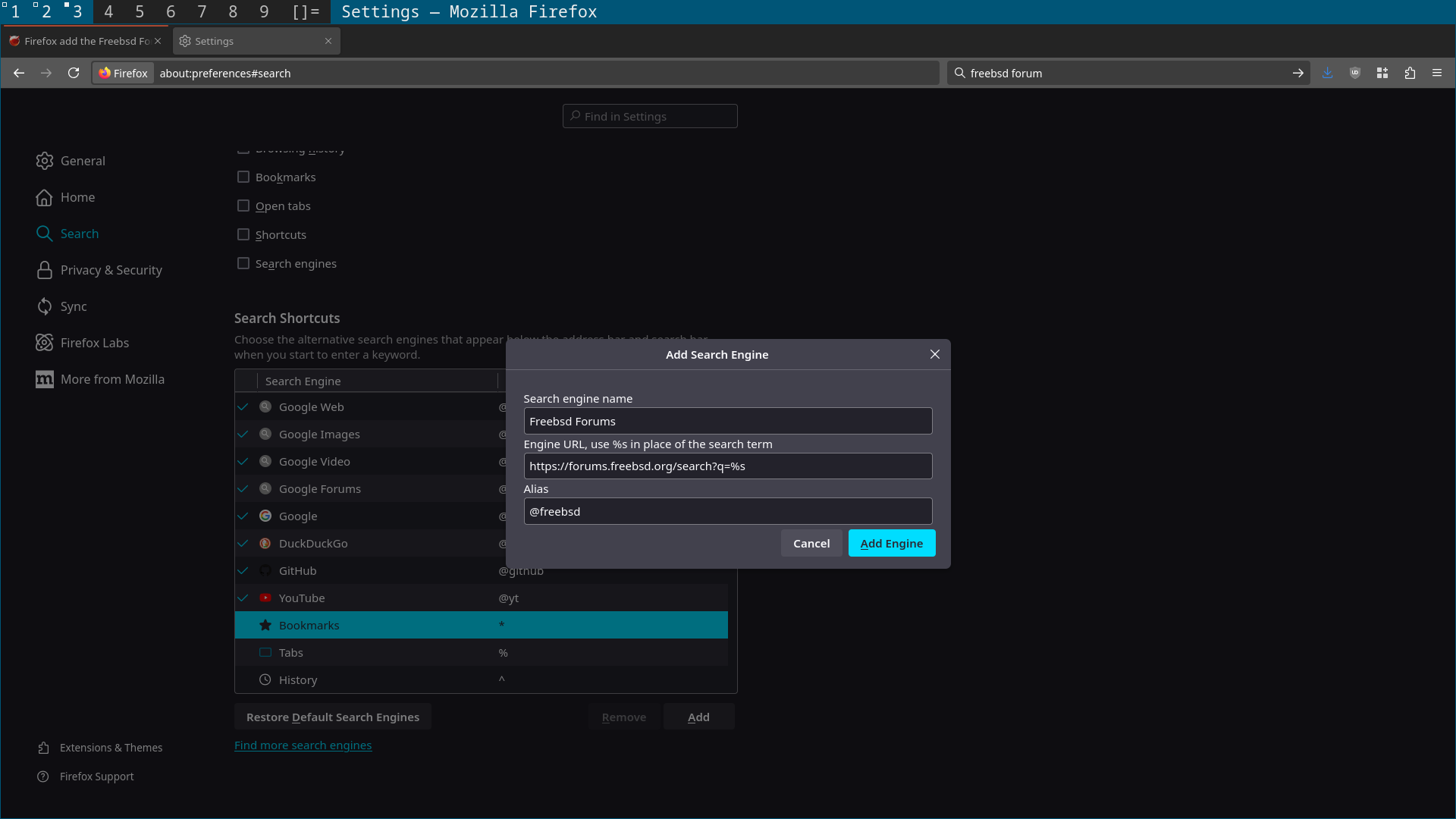1456x819 pixels.
Task: Switch to the Freebsd forum tab
Action: click(85, 41)
